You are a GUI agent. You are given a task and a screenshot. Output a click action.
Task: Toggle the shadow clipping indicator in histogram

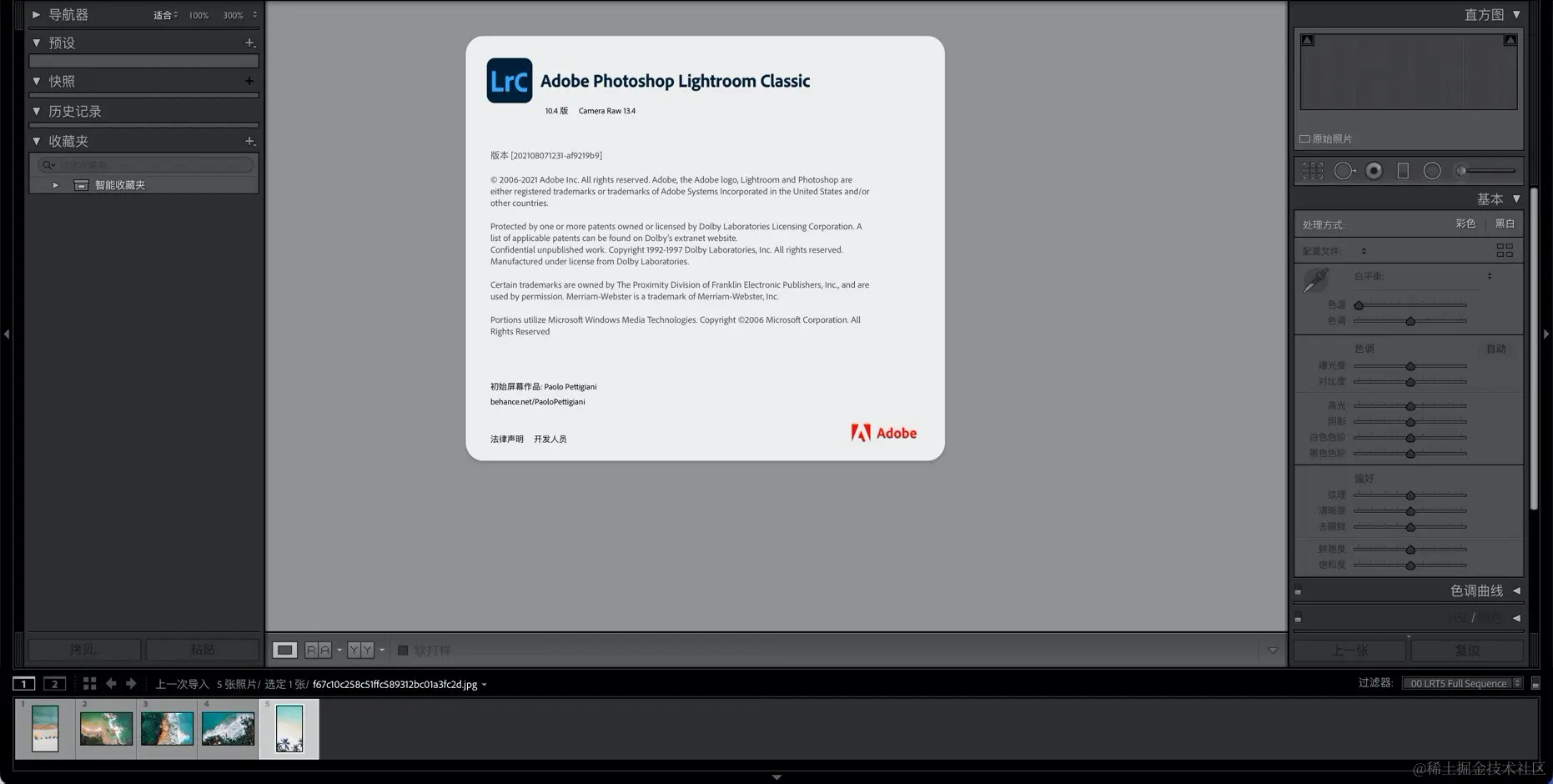pyautogui.click(x=1308, y=40)
